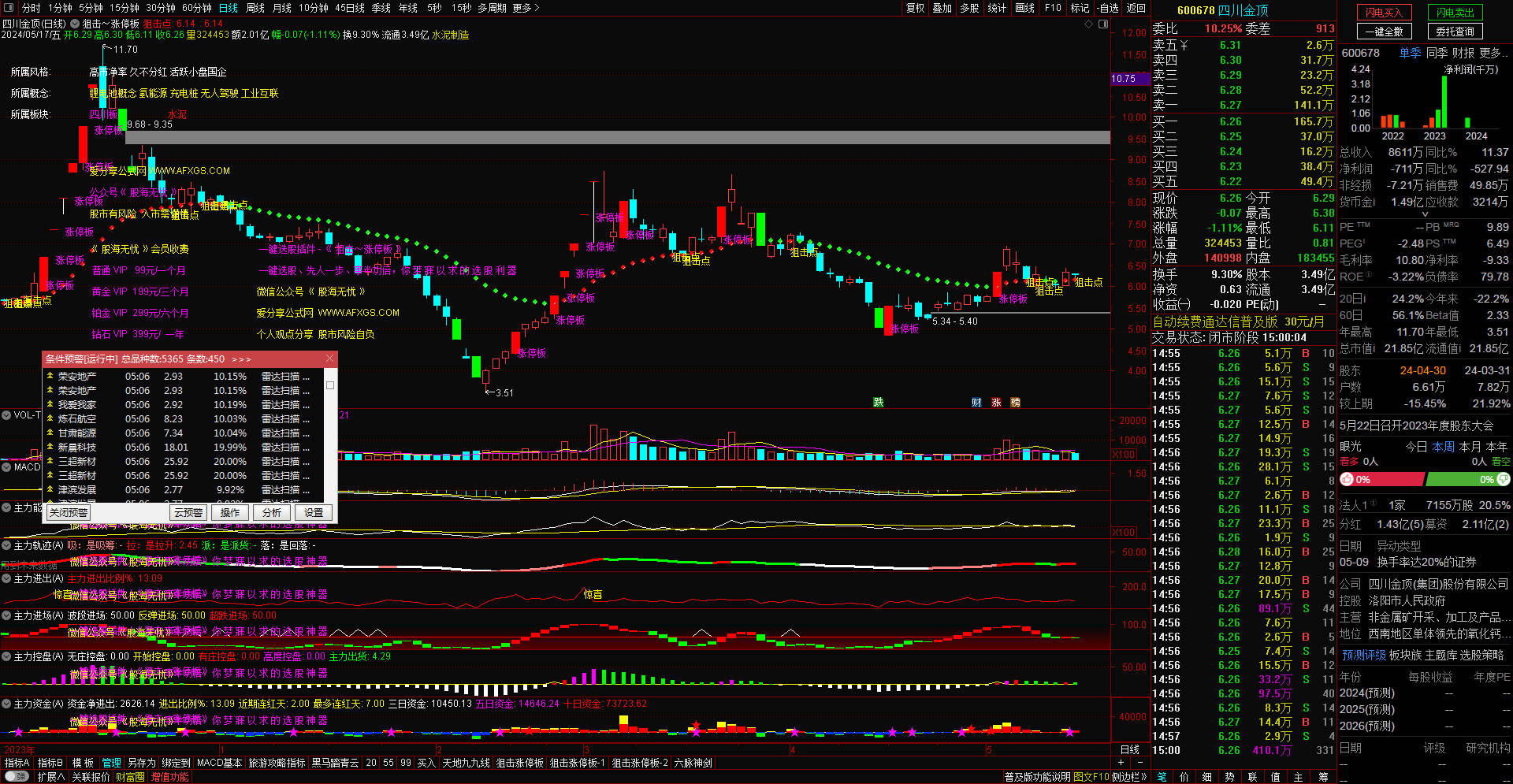Toggle the 弹 switch in bottom bar
Image resolution: width=1513 pixels, height=784 pixels.
point(16,777)
